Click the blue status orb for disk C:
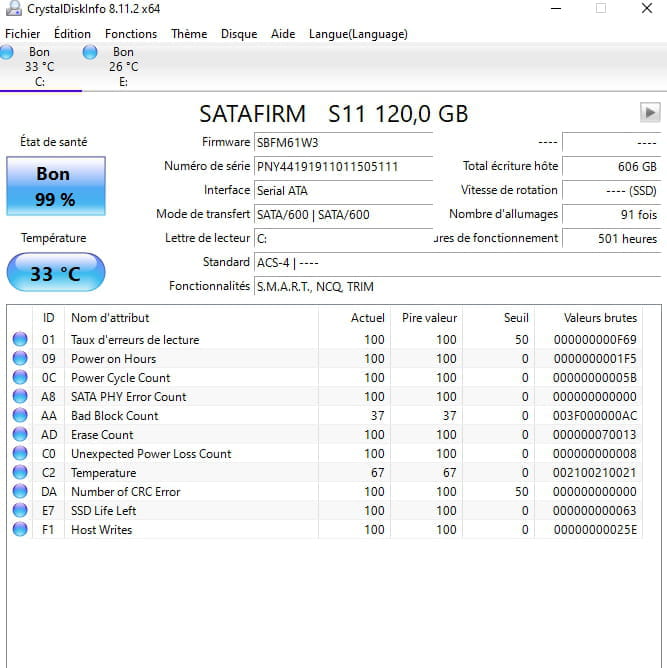The height and width of the screenshot is (668, 667). (6, 52)
